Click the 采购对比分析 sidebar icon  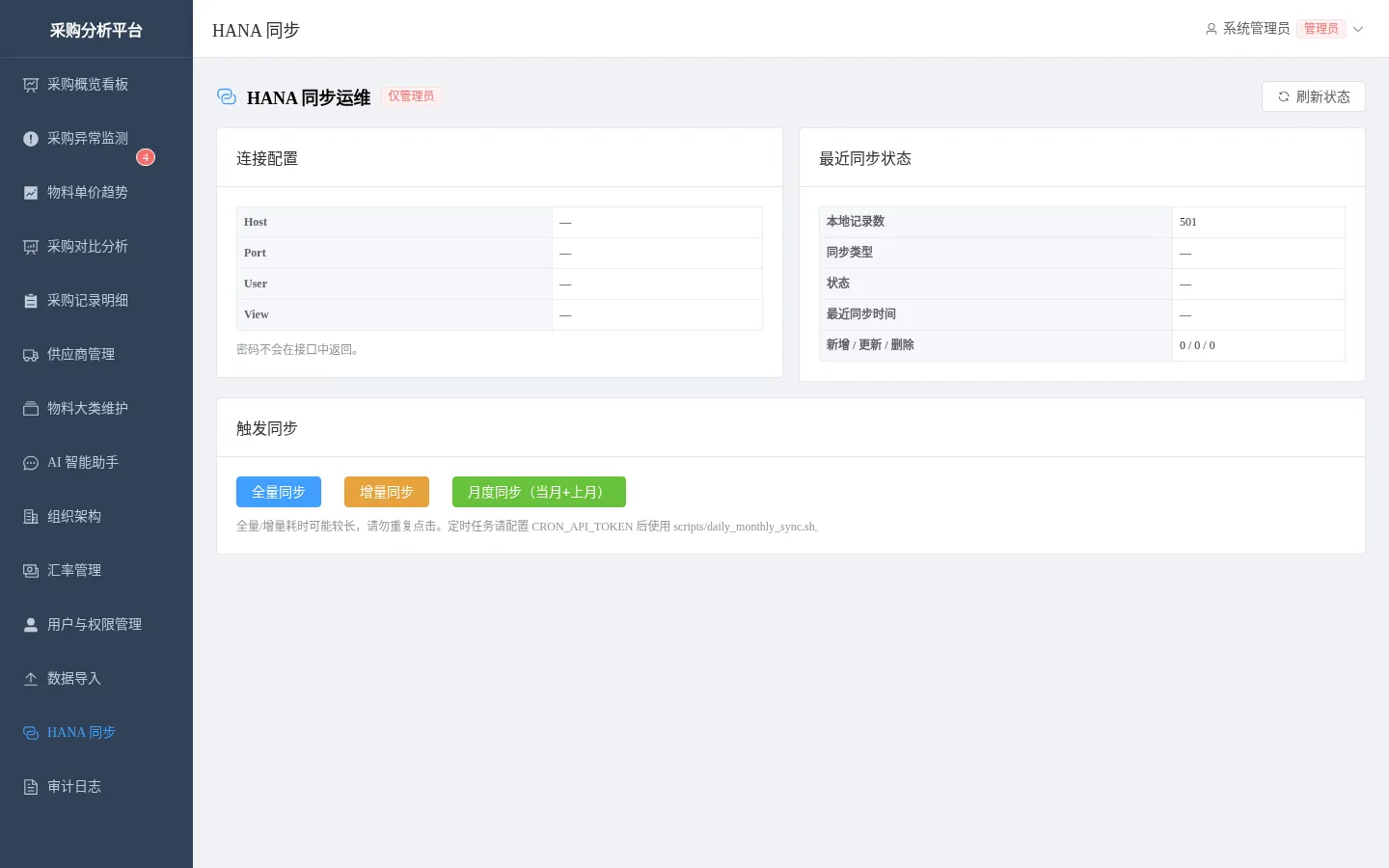click(x=31, y=247)
